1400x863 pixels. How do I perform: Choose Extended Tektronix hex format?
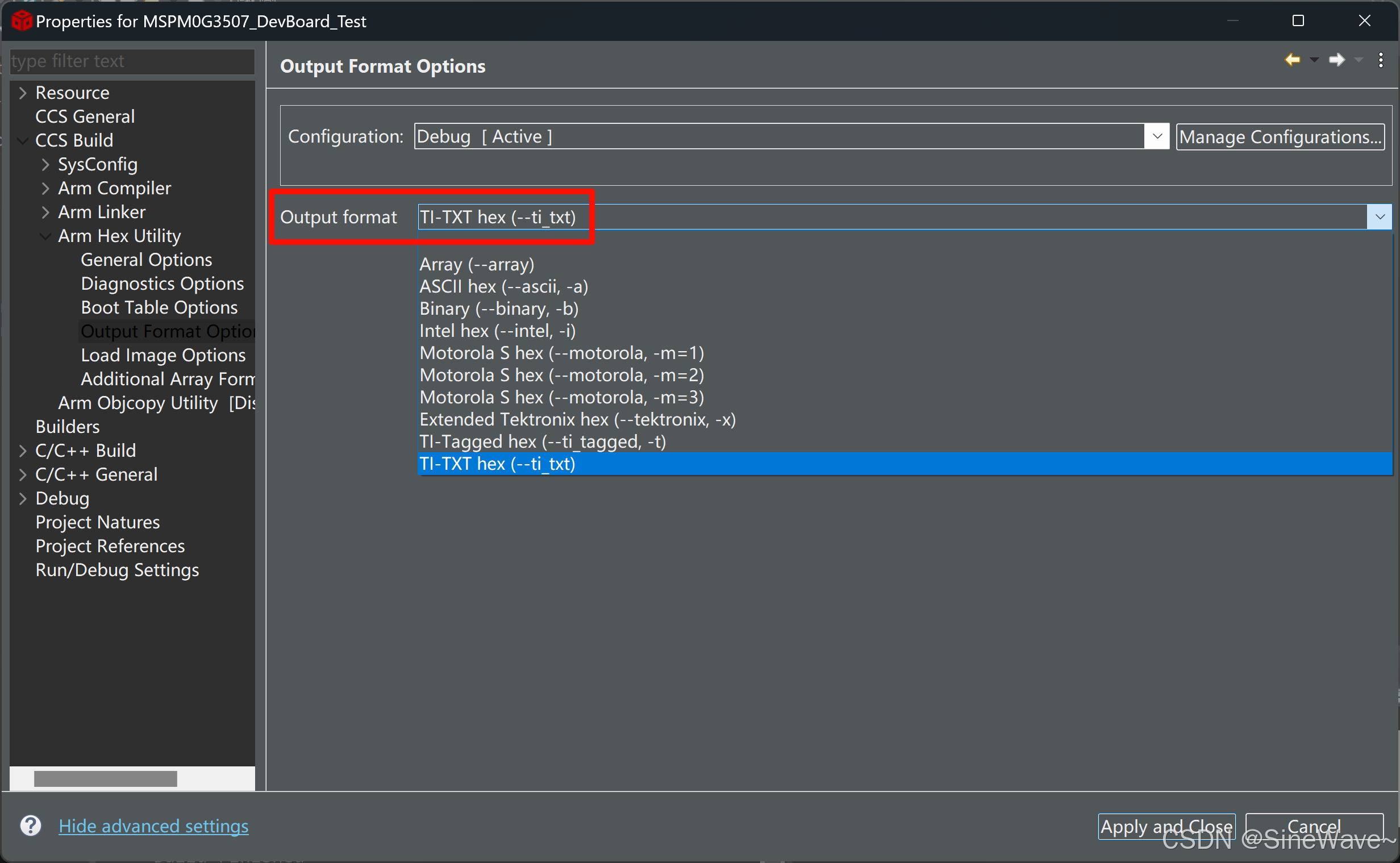905,419
